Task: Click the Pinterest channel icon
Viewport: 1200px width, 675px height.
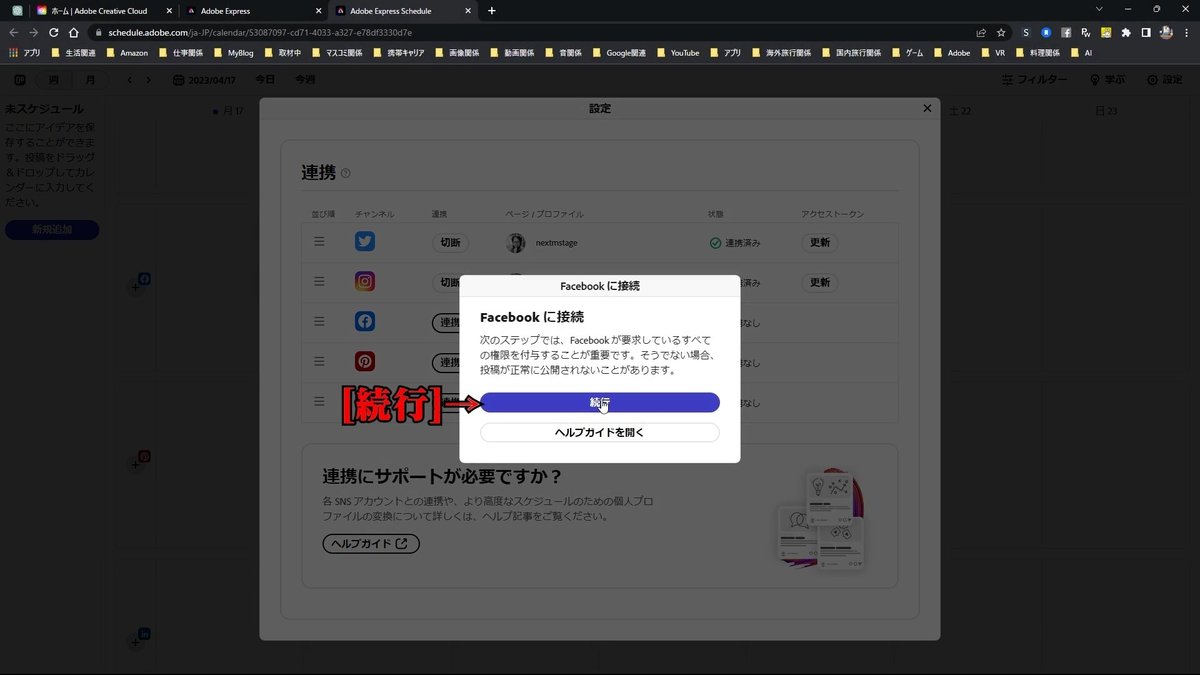Action: [x=365, y=362]
